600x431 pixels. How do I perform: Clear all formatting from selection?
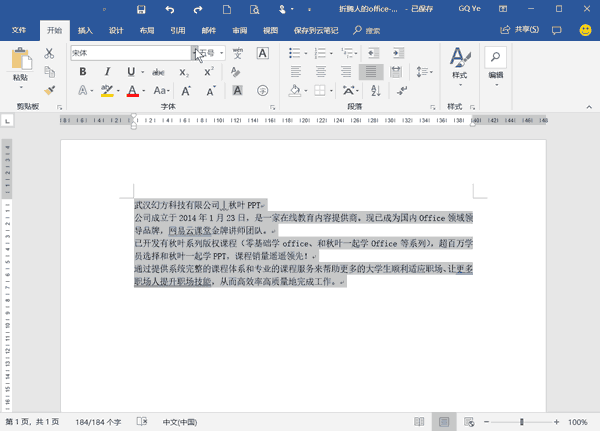235,72
